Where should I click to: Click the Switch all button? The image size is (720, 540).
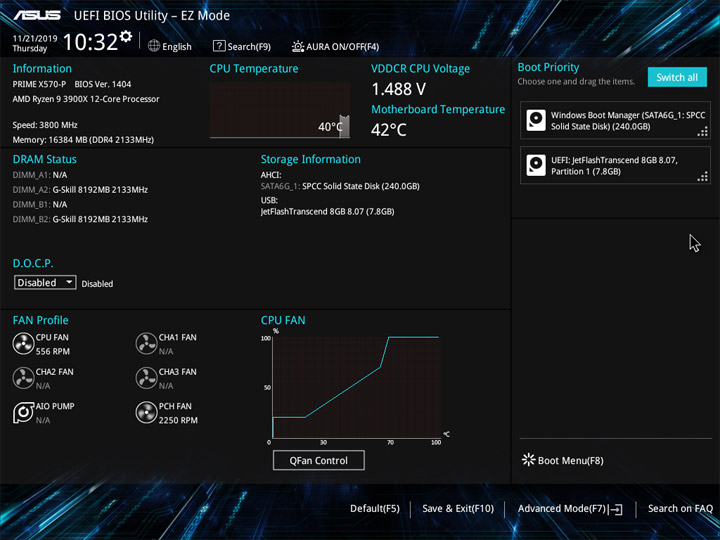[x=677, y=77]
